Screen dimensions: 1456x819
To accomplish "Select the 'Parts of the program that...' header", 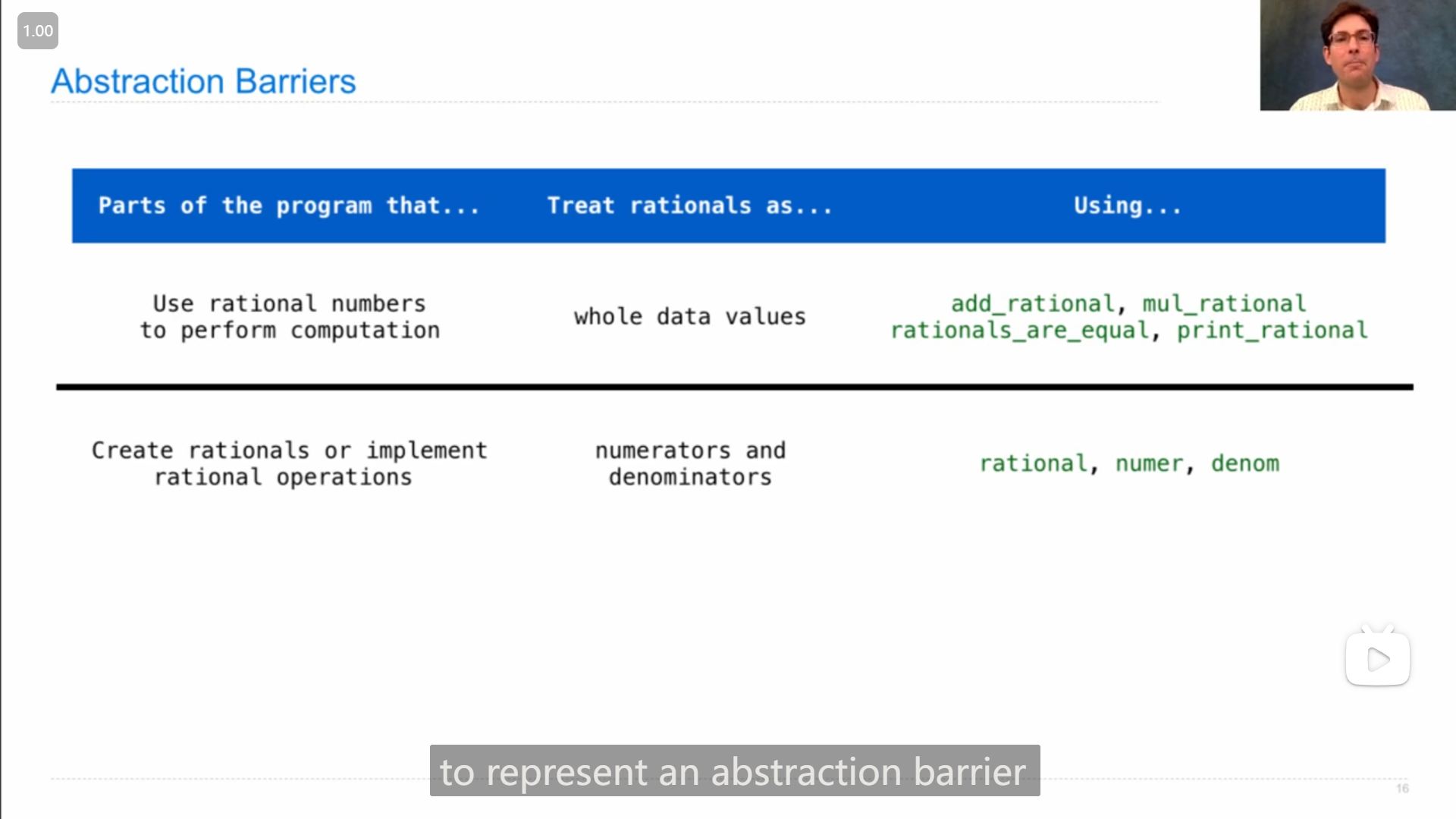I will click(x=289, y=206).
